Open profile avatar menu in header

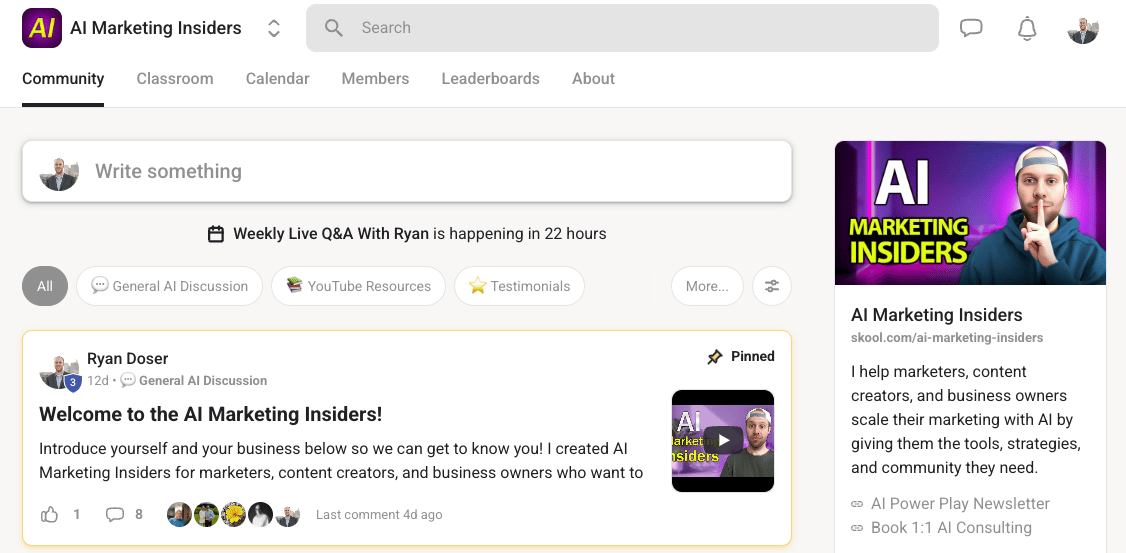coord(1083,28)
